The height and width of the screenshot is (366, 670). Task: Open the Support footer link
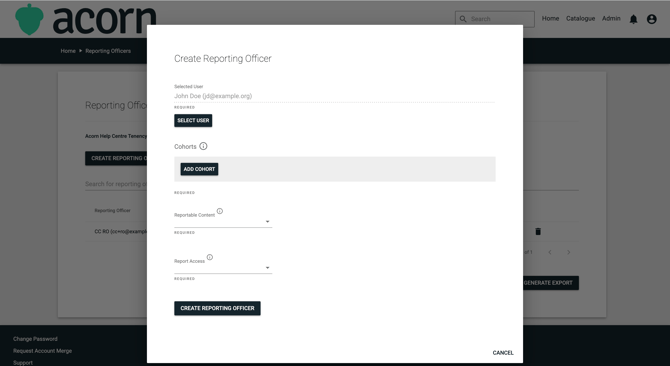pyautogui.click(x=23, y=363)
